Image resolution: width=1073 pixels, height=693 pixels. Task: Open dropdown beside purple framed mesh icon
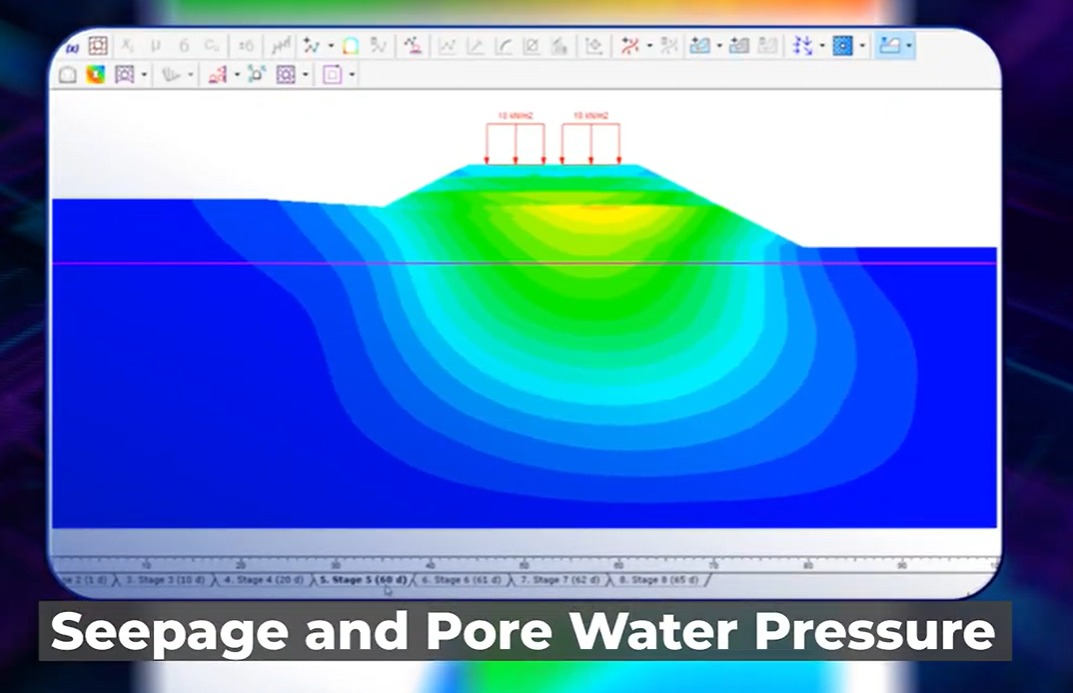144,75
